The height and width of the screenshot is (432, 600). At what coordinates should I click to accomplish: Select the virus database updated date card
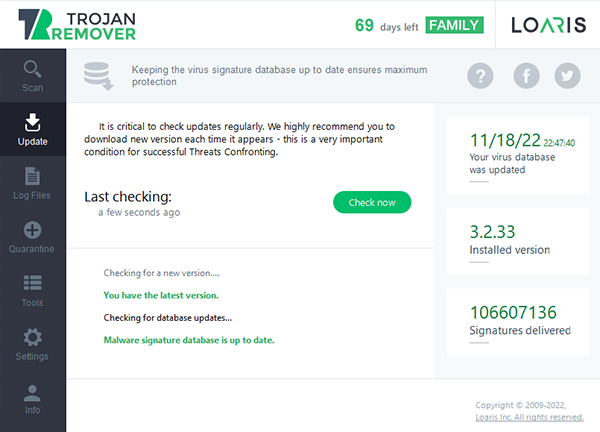point(518,155)
